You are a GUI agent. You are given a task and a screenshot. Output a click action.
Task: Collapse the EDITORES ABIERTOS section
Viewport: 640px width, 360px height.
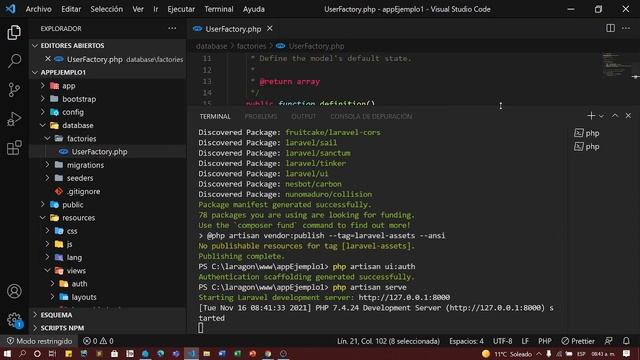coord(108,45)
